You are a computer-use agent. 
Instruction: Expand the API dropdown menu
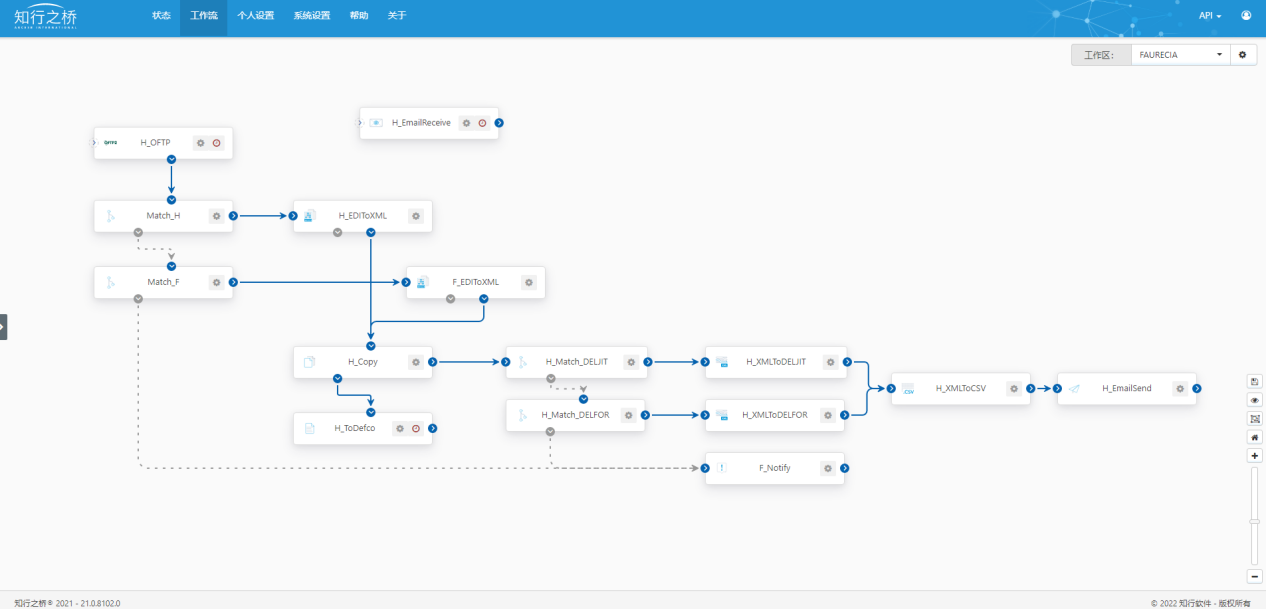(1210, 16)
